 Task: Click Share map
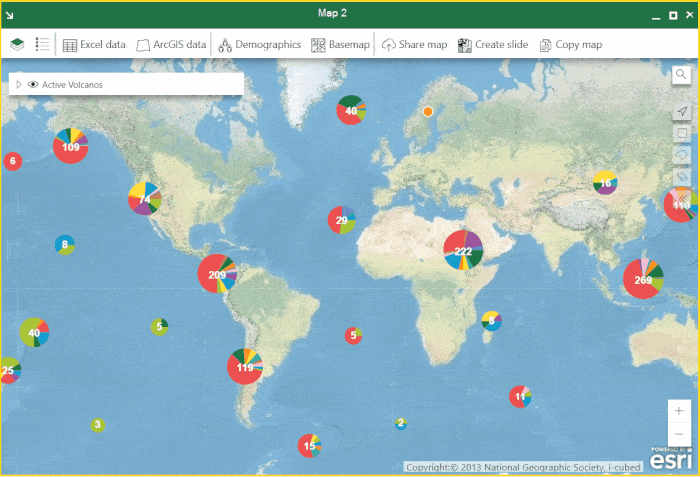414,45
